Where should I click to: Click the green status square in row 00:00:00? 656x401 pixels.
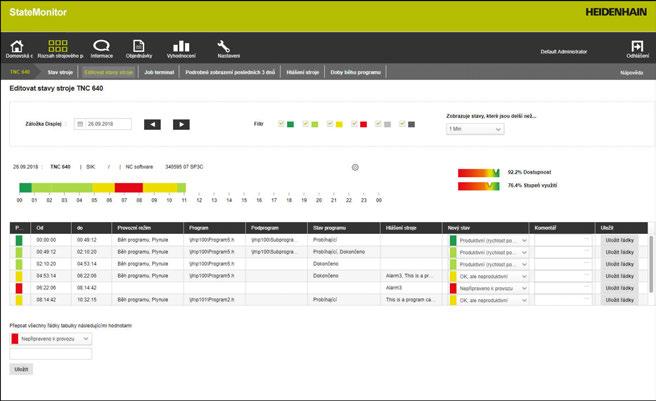click(x=19, y=240)
